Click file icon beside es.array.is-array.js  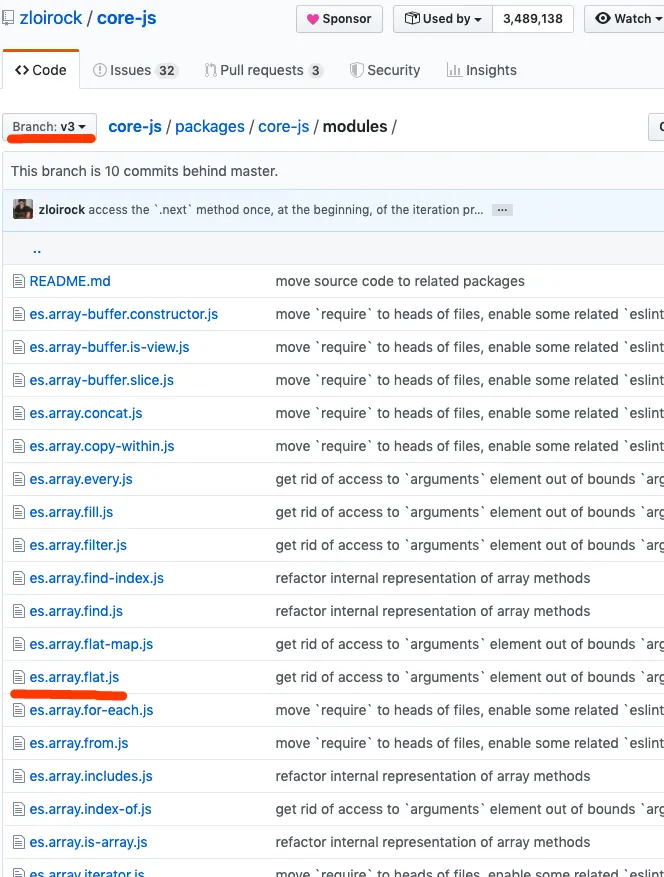pyautogui.click(x=19, y=842)
